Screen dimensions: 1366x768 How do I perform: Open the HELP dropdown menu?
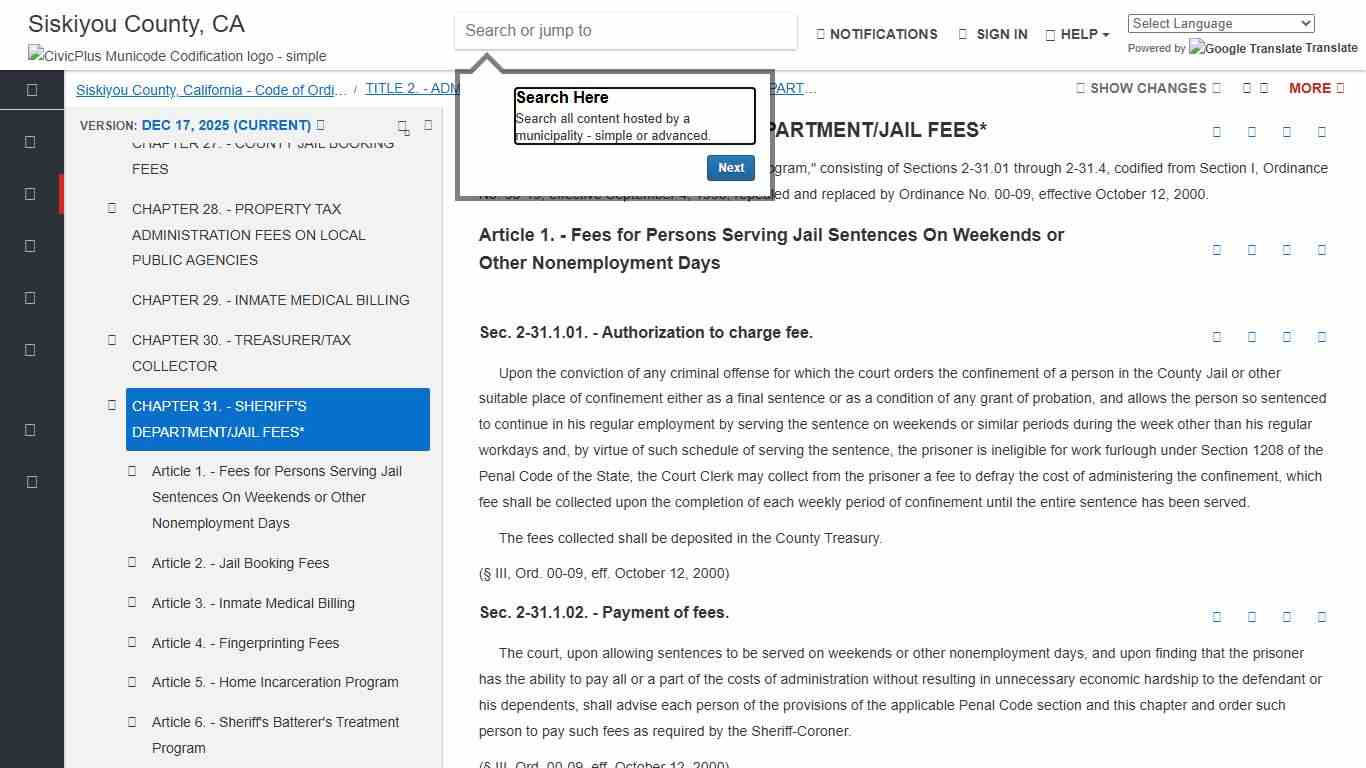1078,34
